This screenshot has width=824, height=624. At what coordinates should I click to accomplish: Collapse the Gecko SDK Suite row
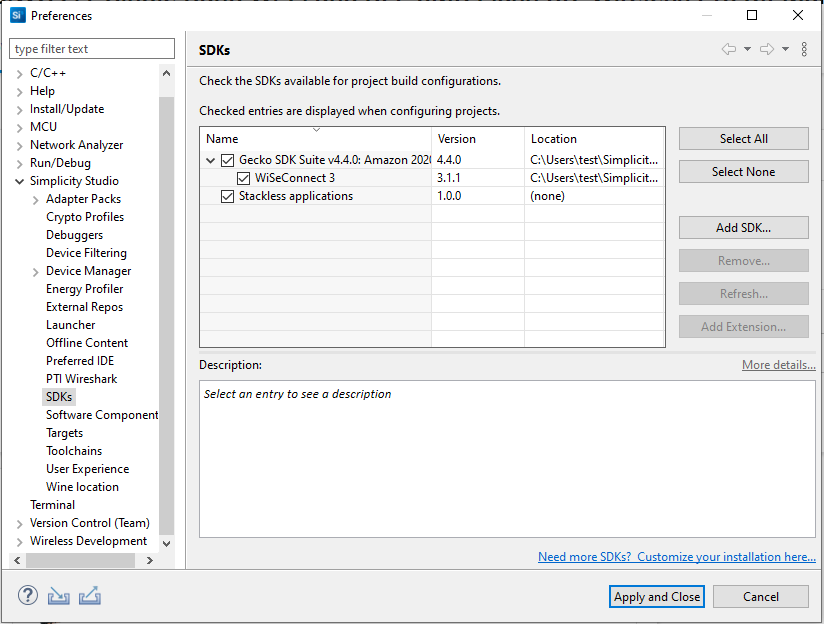click(210, 160)
